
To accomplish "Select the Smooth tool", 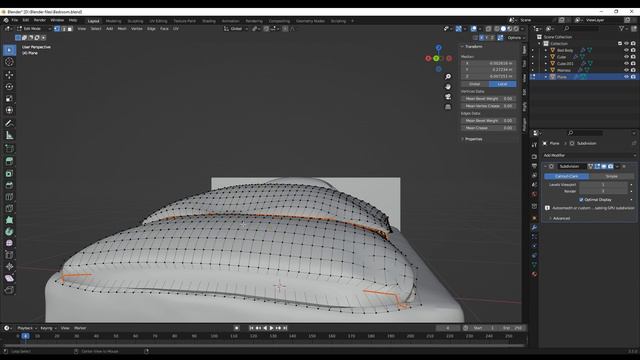I will coord(9,243).
